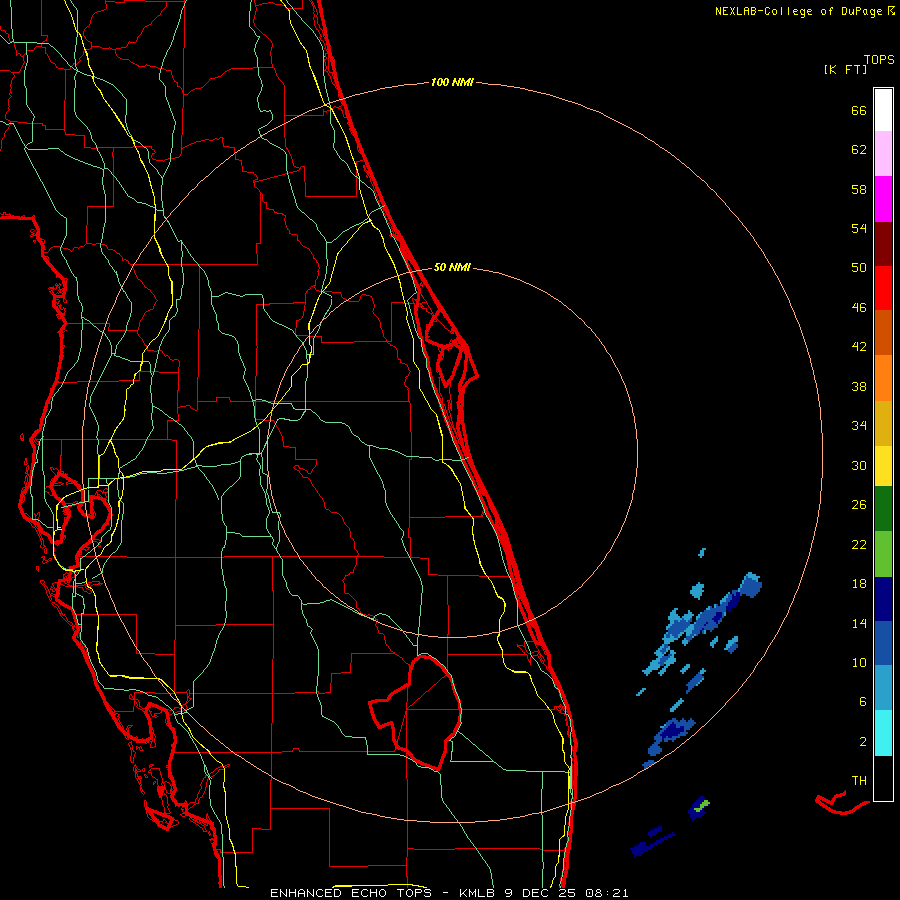
Task: Click the 66 value on the scale
Action: pyautogui.click(x=859, y=110)
